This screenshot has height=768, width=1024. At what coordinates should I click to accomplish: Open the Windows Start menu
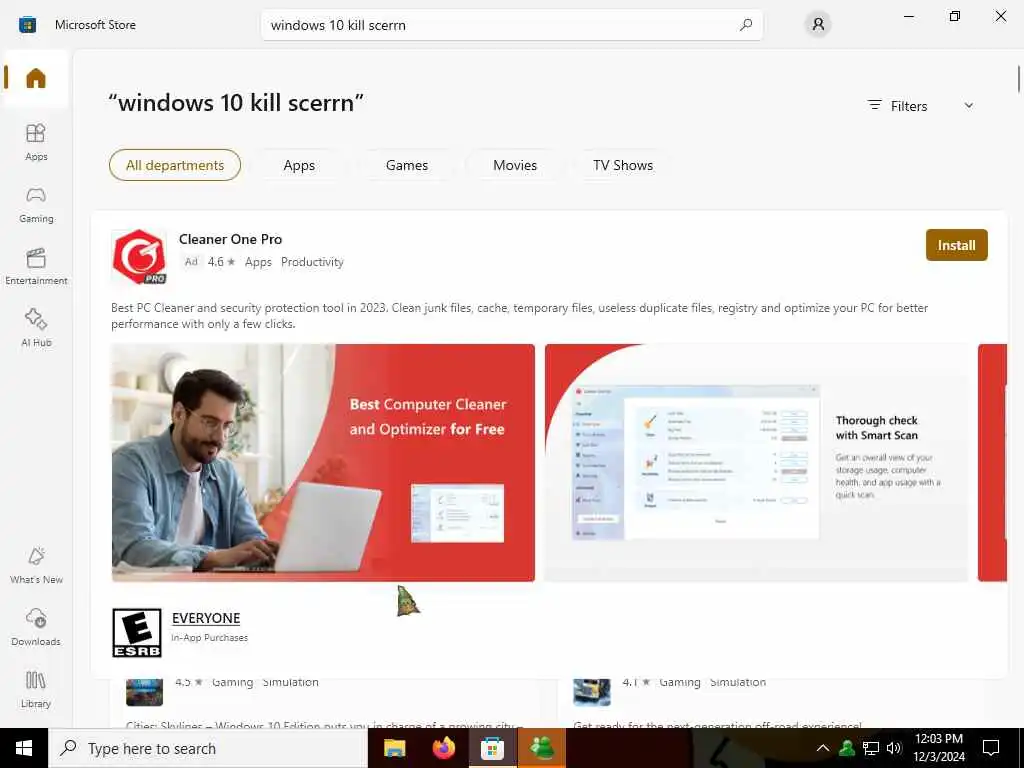(24, 748)
